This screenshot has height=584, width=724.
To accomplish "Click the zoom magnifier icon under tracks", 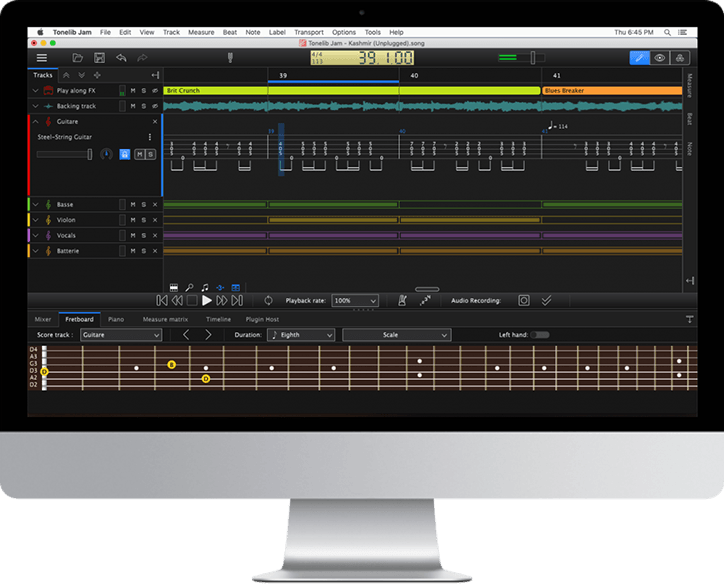I will click(189, 288).
